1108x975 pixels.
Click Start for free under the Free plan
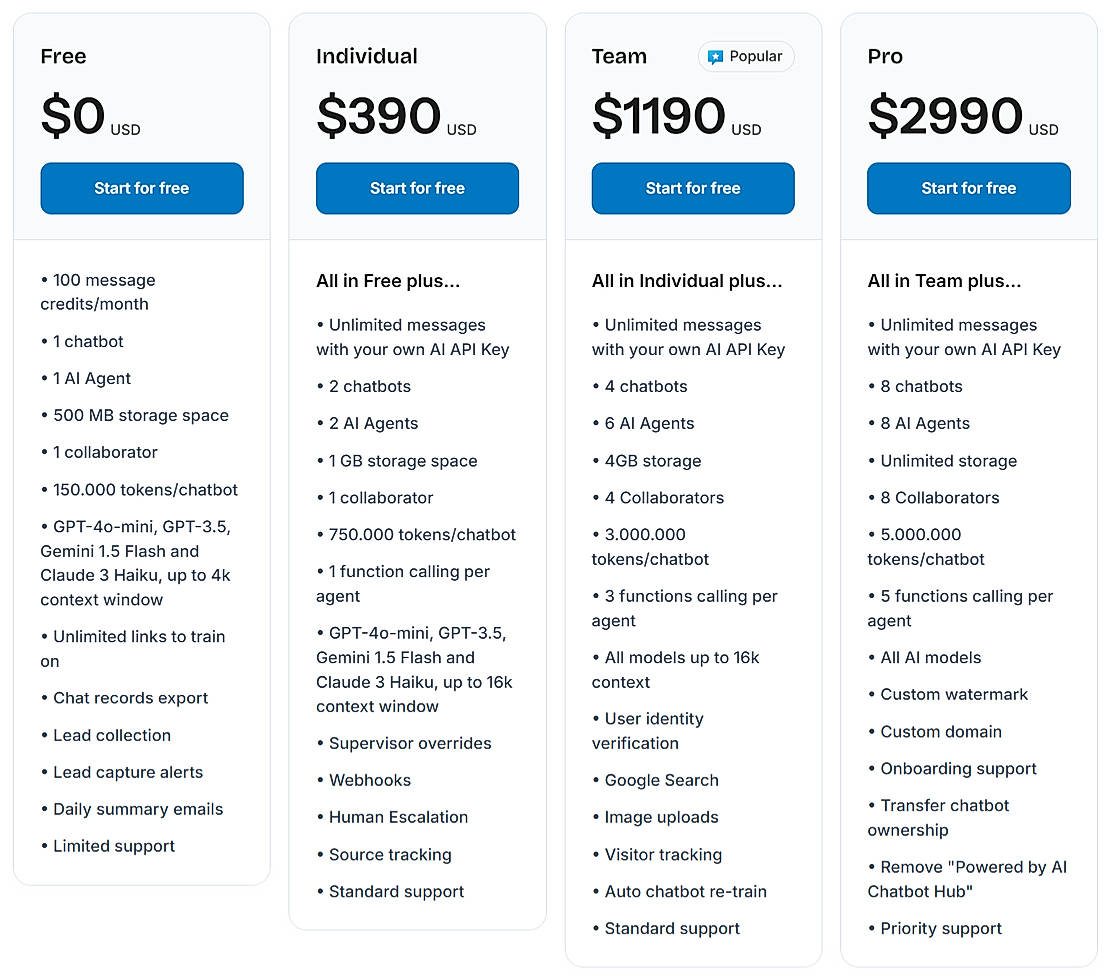pos(142,188)
